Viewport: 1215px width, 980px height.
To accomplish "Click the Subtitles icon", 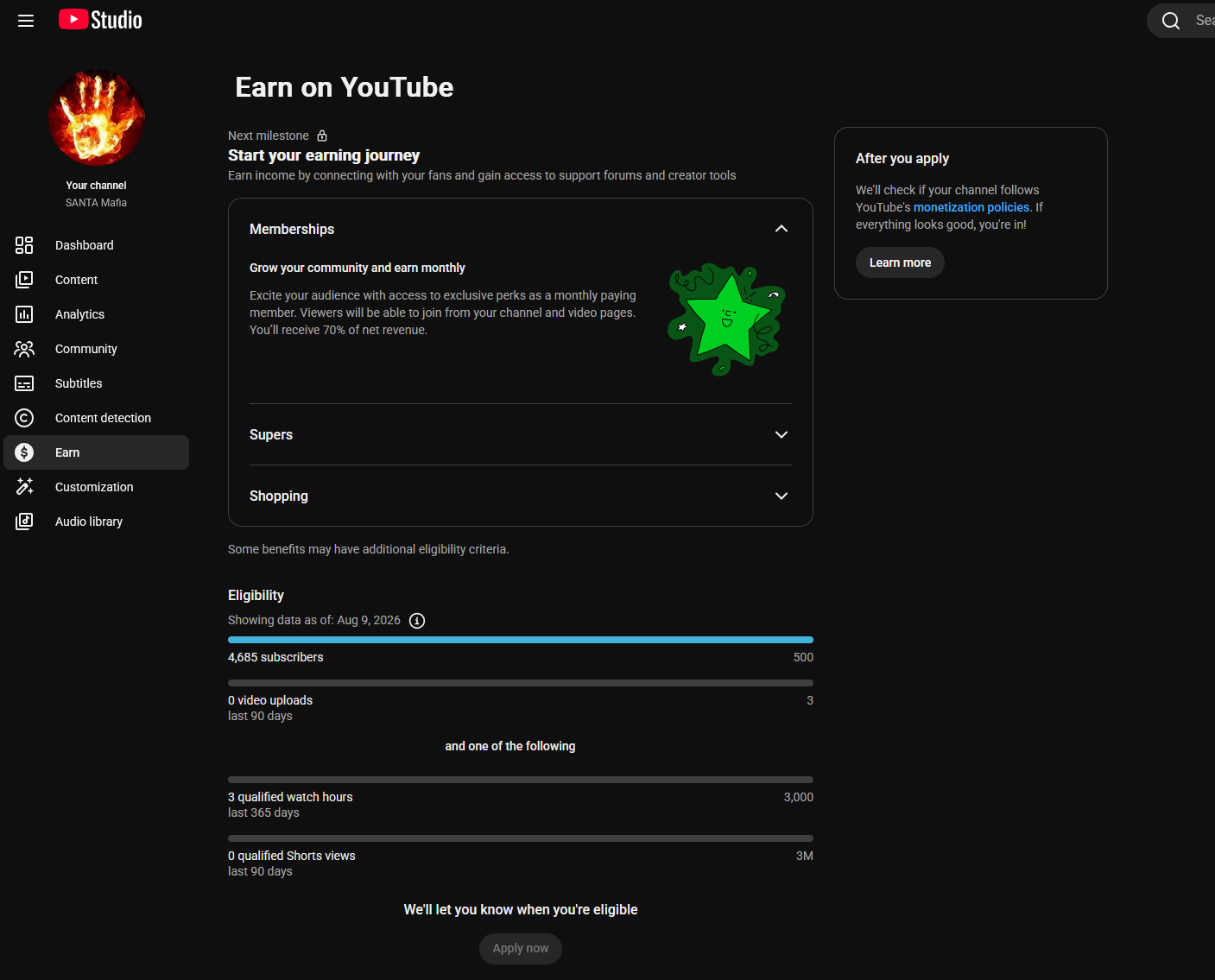I will point(24,383).
